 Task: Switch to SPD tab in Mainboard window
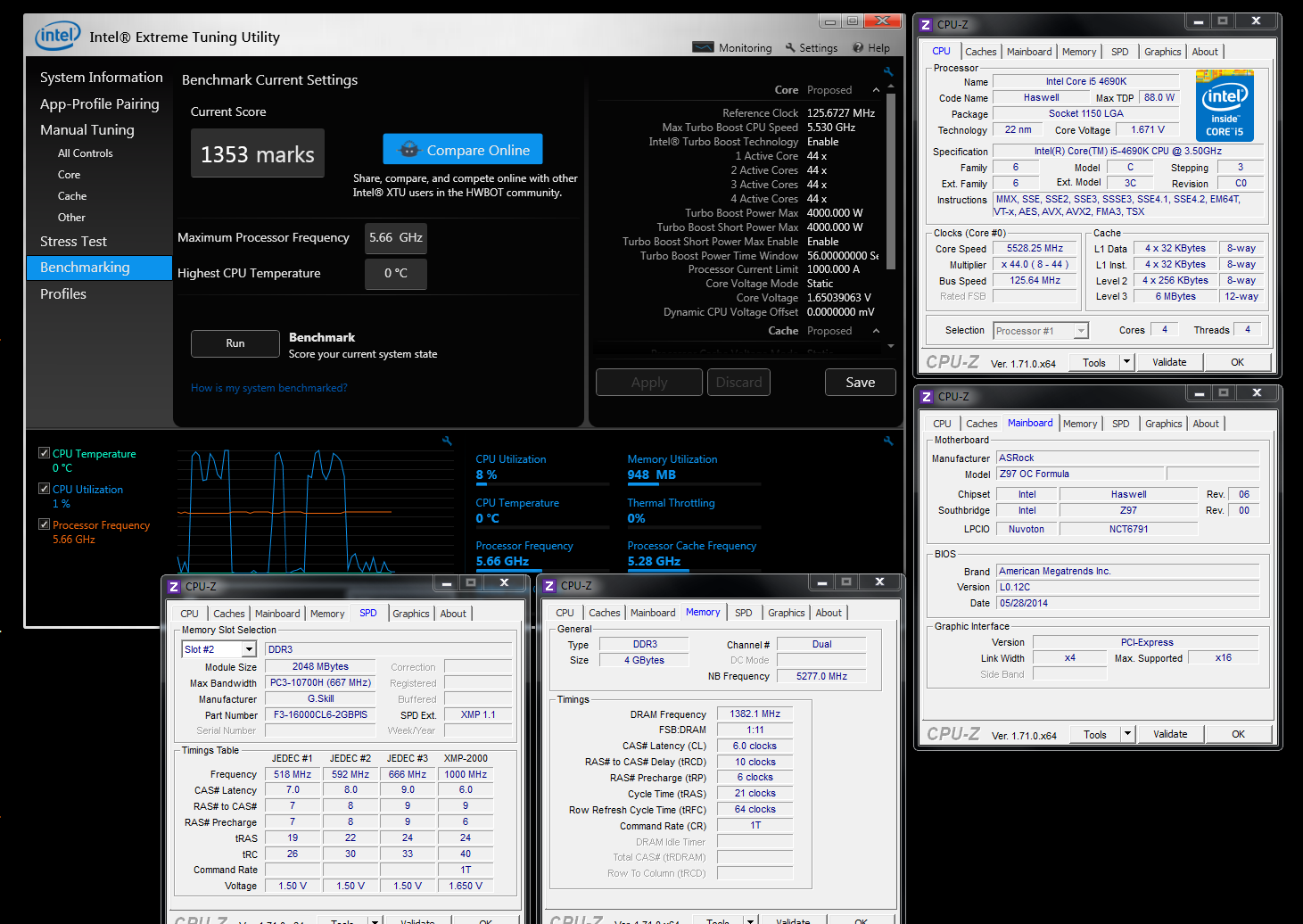tap(1120, 424)
